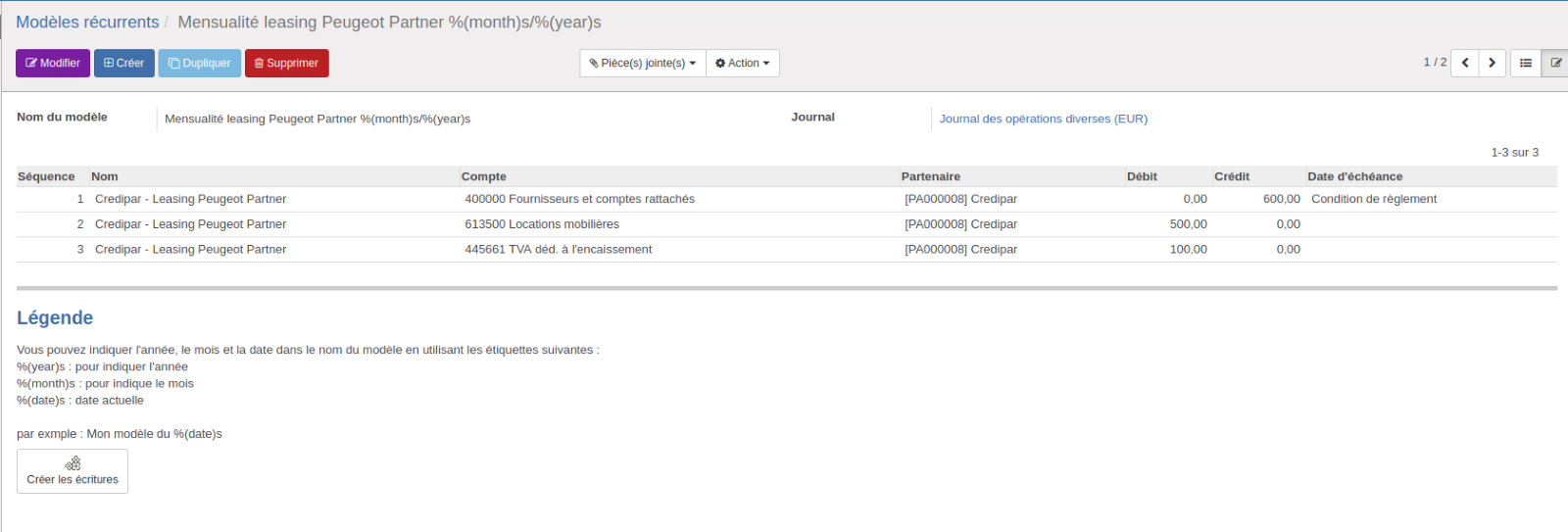Sort the table by Séquence column

[x=46, y=176]
